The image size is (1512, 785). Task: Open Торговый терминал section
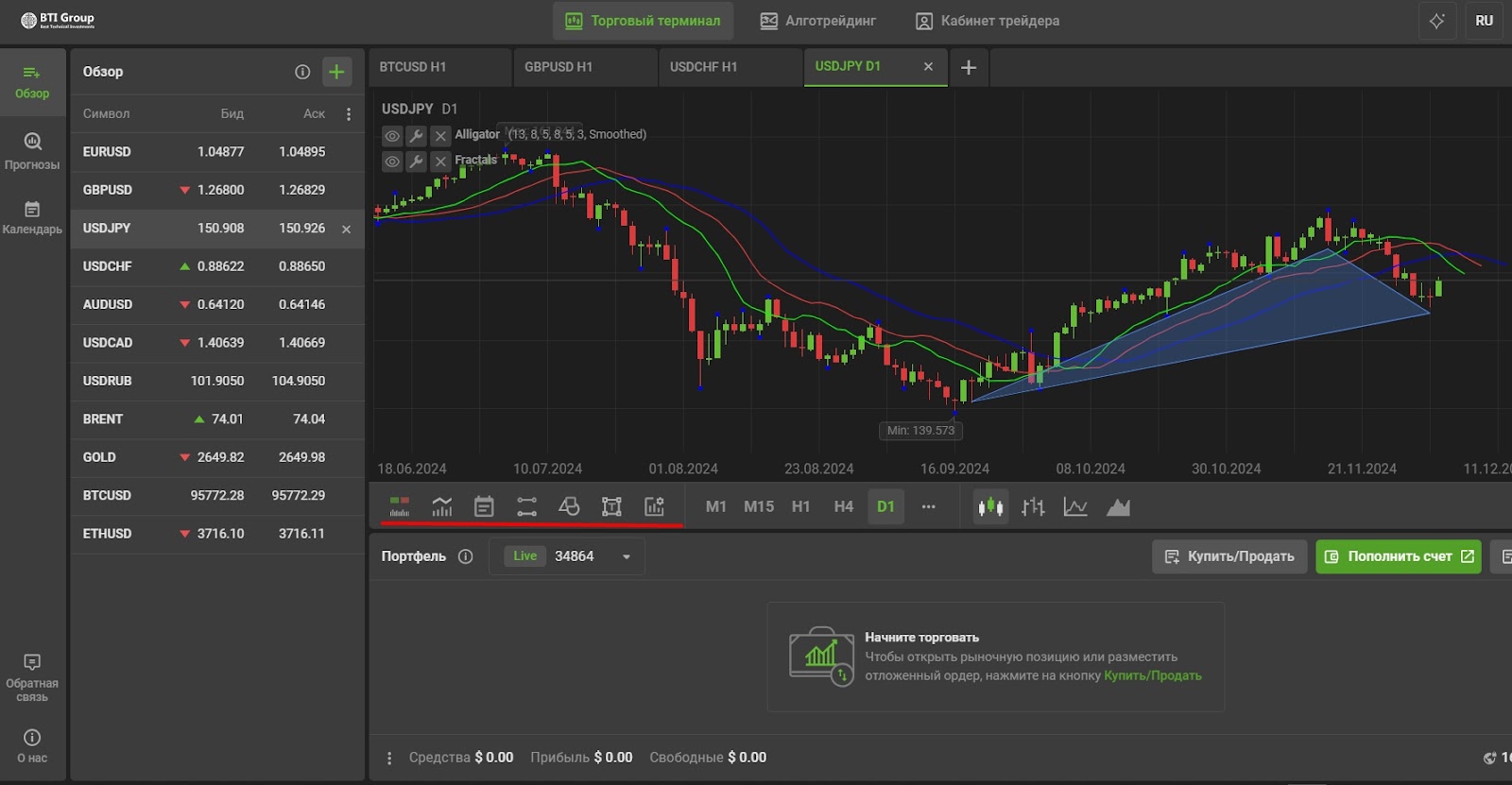[x=643, y=21]
